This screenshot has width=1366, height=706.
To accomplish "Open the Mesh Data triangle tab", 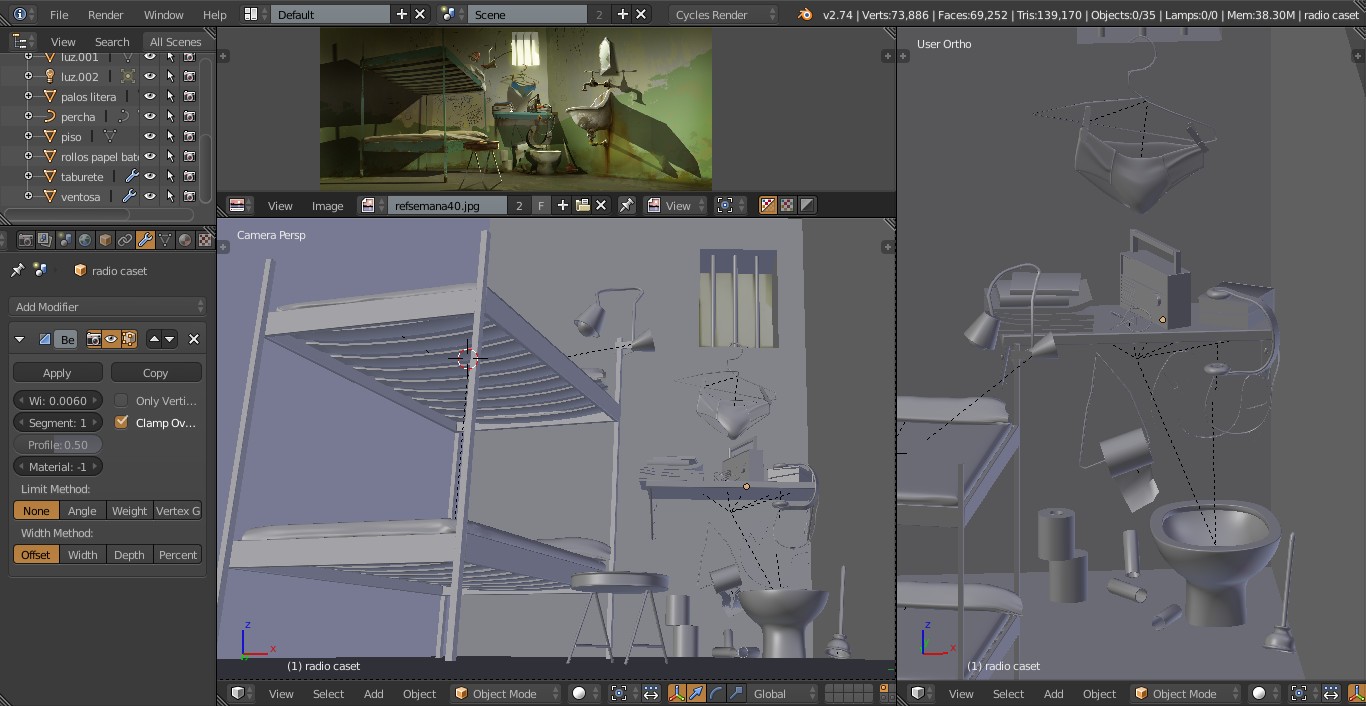I will click(165, 240).
